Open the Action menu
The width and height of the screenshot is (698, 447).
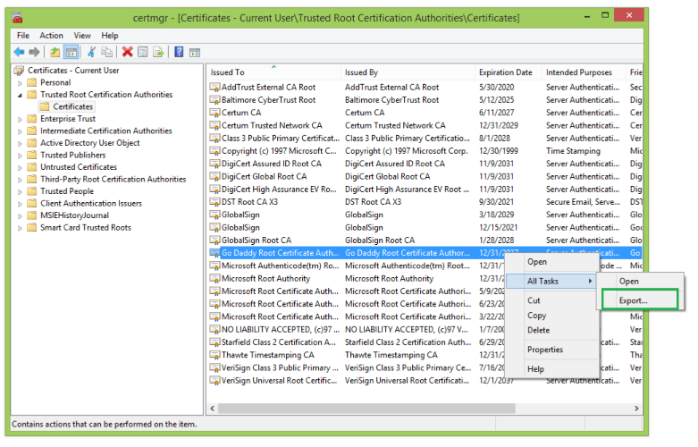click(51, 36)
